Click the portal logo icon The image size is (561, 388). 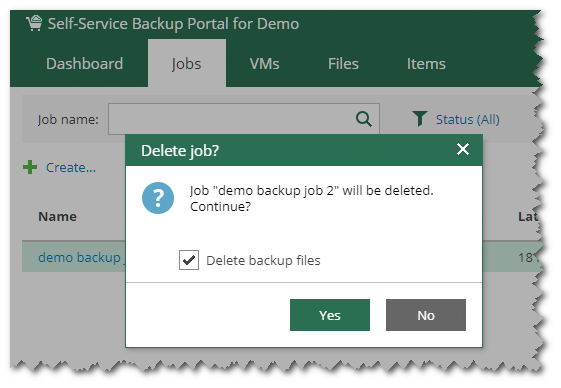click(34, 23)
